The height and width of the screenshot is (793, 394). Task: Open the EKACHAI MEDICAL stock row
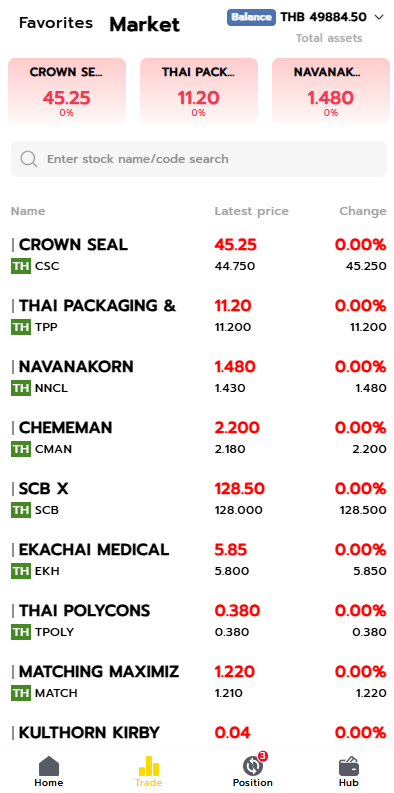[x=199, y=560]
